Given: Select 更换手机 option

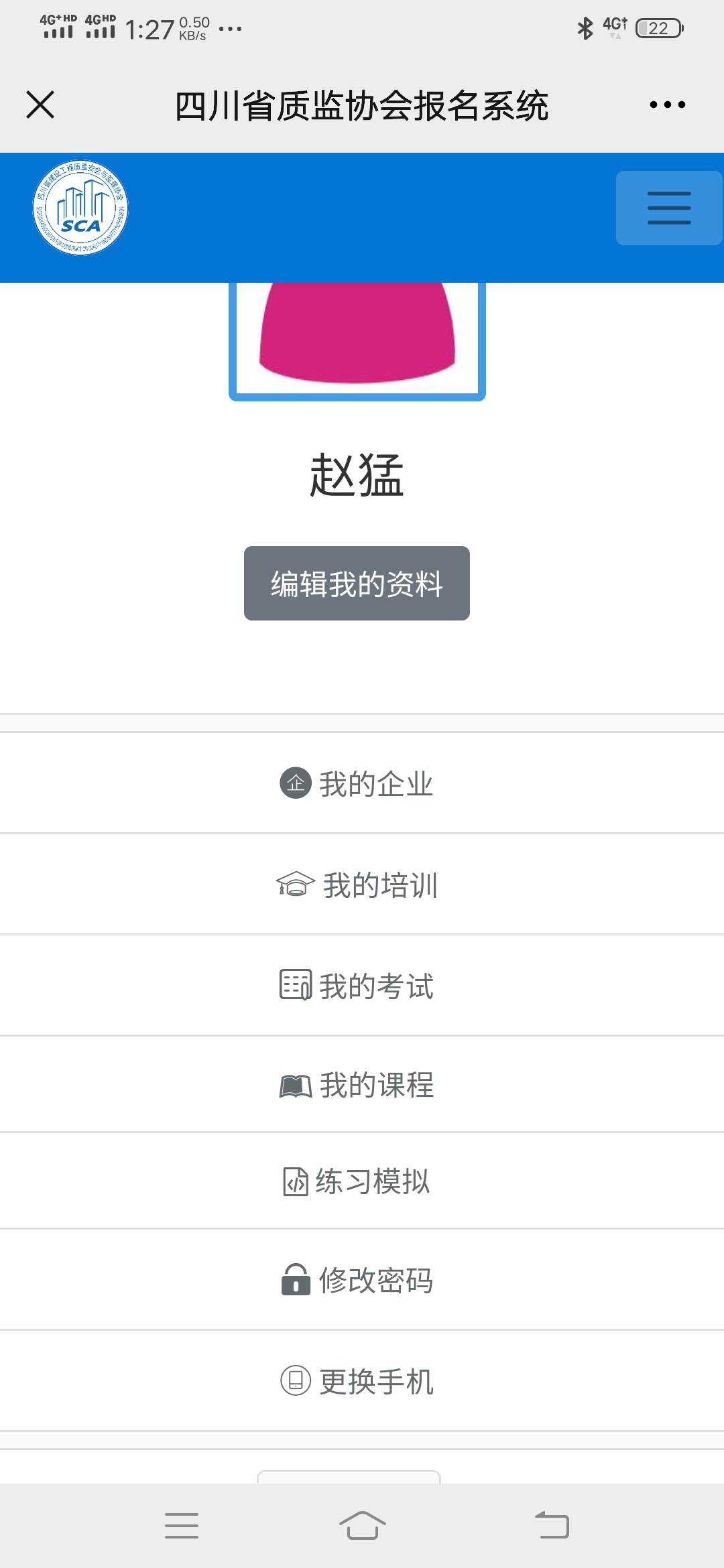Looking at the screenshot, I should 362,1380.
